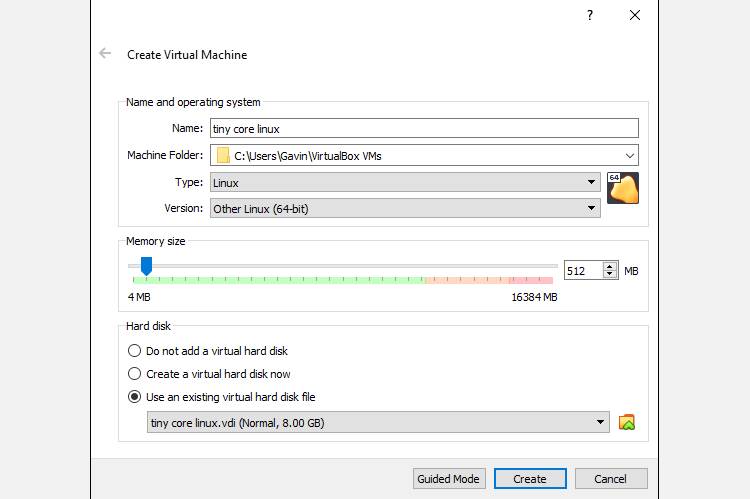Select the memory size slider handle
Viewport: 750px width, 499px height.
146,266
